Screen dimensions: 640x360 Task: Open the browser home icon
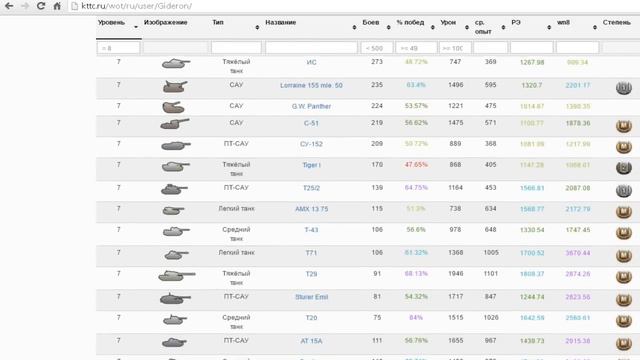click(57, 6)
